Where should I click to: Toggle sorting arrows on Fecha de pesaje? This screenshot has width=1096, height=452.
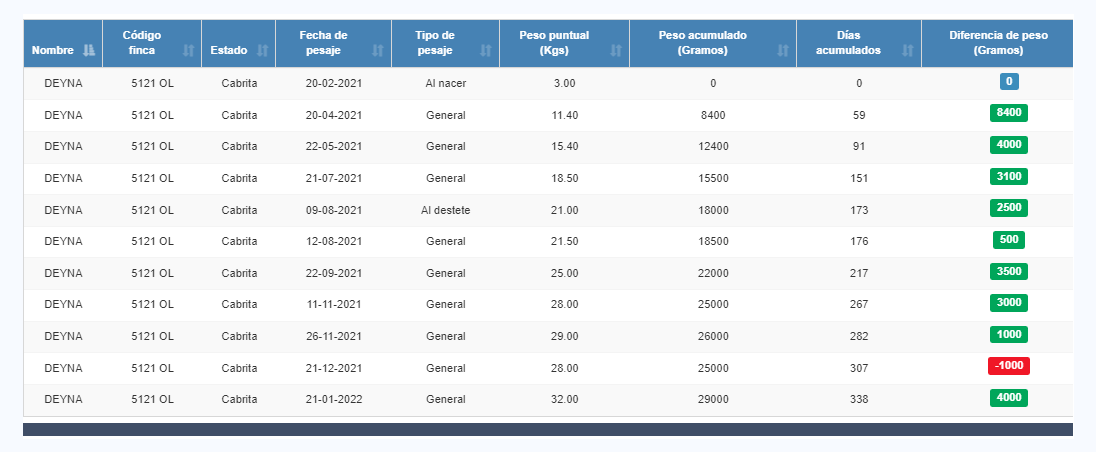click(x=378, y=50)
